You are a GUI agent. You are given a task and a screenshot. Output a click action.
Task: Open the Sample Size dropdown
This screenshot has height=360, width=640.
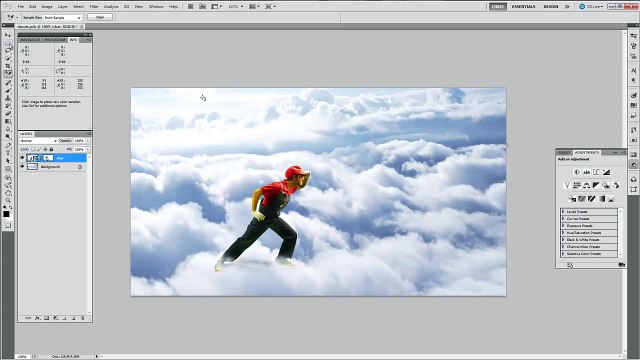pyautogui.click(x=63, y=18)
